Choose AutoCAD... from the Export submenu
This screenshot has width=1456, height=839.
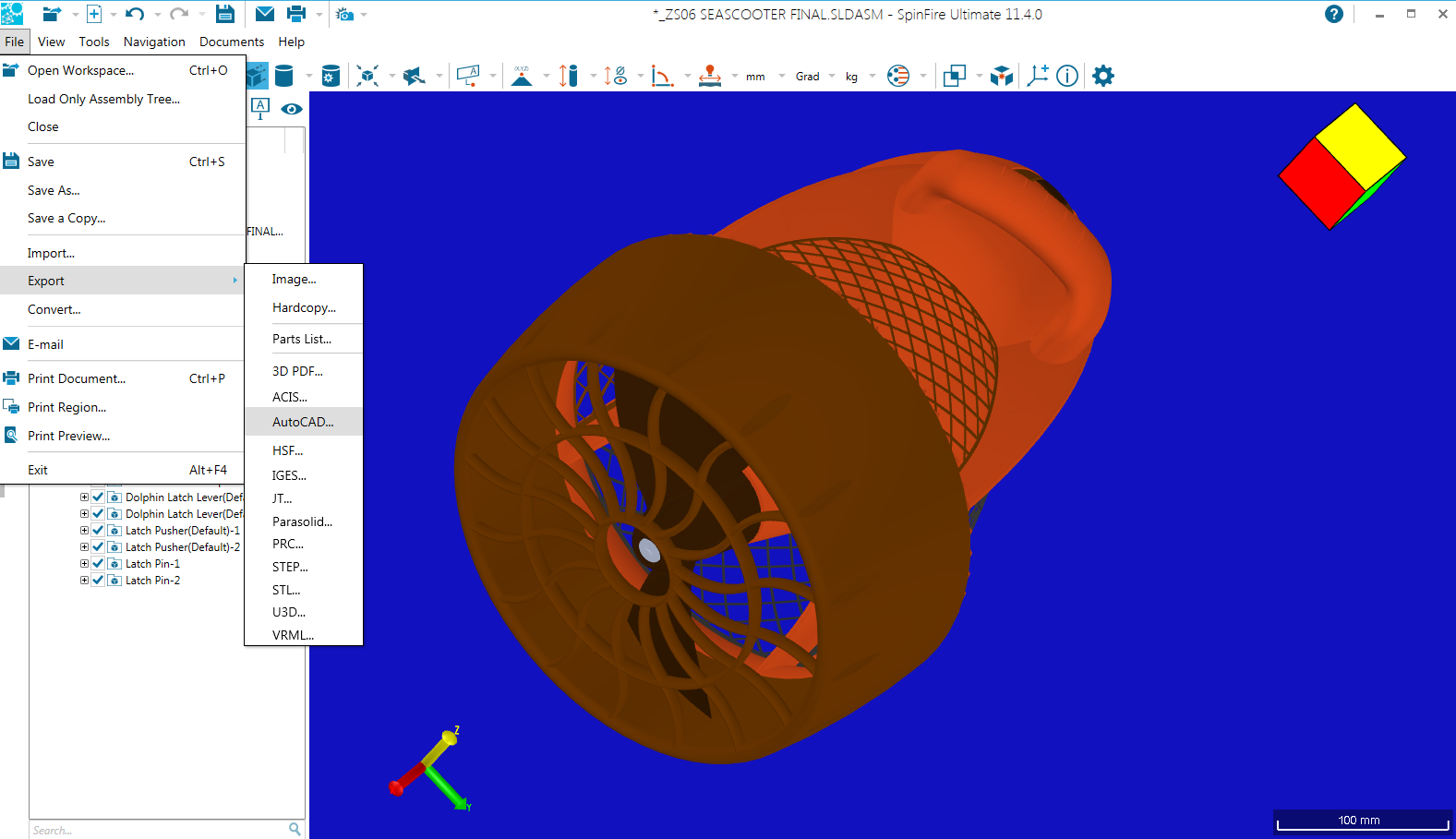click(x=303, y=422)
